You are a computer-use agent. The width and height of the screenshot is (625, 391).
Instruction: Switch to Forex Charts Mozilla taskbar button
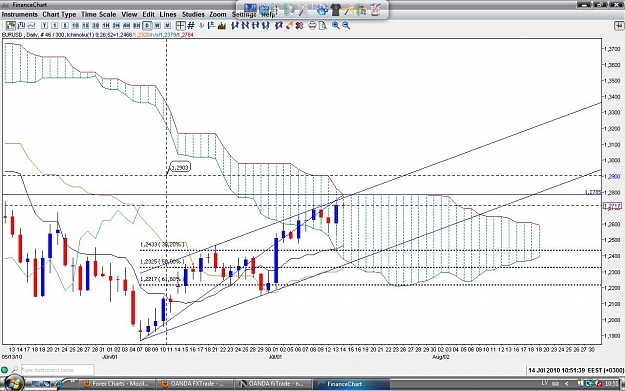pyautogui.click(x=116, y=384)
